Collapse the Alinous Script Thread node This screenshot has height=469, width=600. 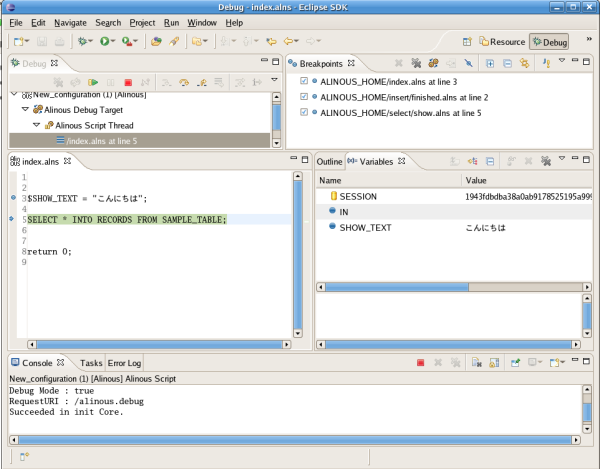(36, 125)
